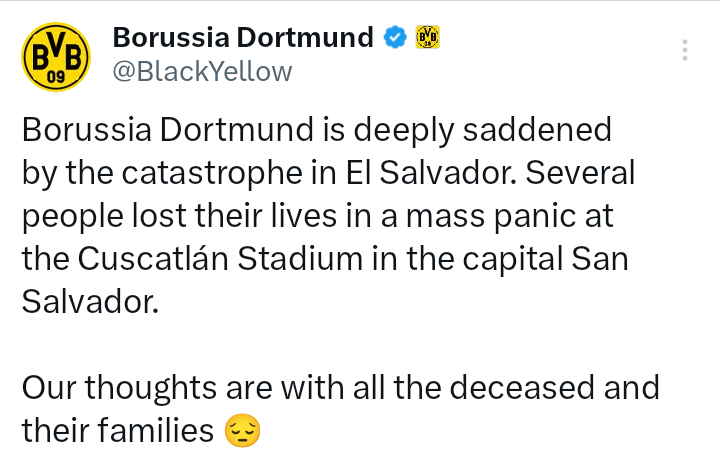Open the three-dot more options menu

[x=685, y=51]
